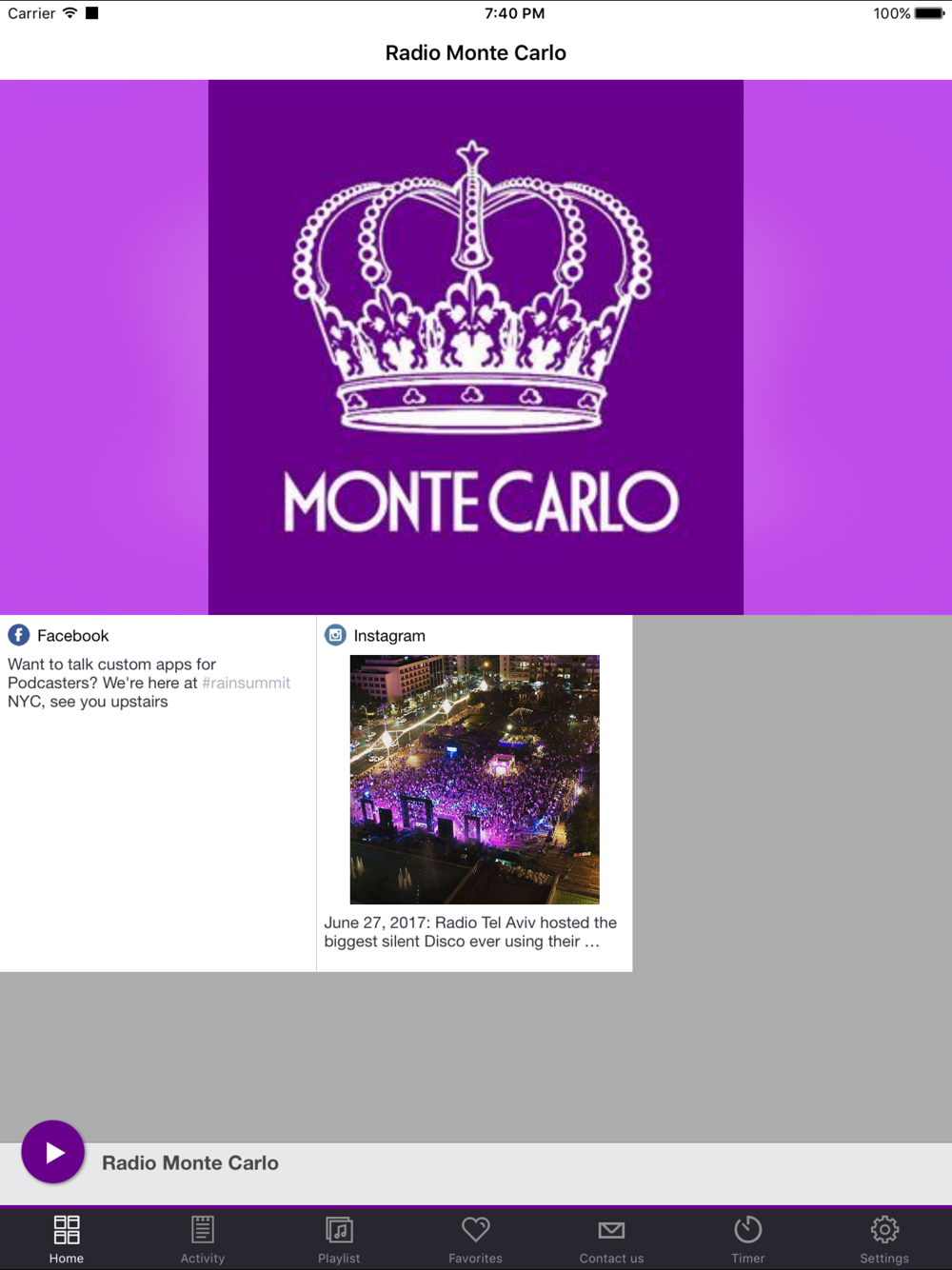The image size is (952, 1270).
Task: Click the Instagram section heading
Action: coord(389,635)
